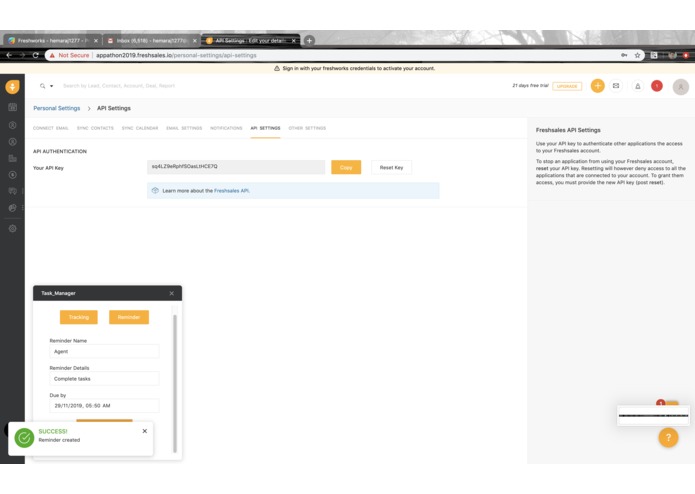The image size is (695, 494).
Task: Click the browser address bar URL
Action: pyautogui.click(x=176, y=55)
